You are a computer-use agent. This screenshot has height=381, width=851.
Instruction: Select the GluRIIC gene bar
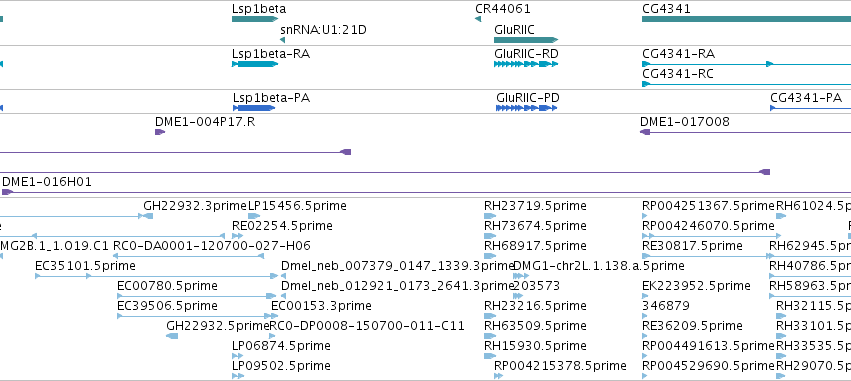(x=526, y=40)
